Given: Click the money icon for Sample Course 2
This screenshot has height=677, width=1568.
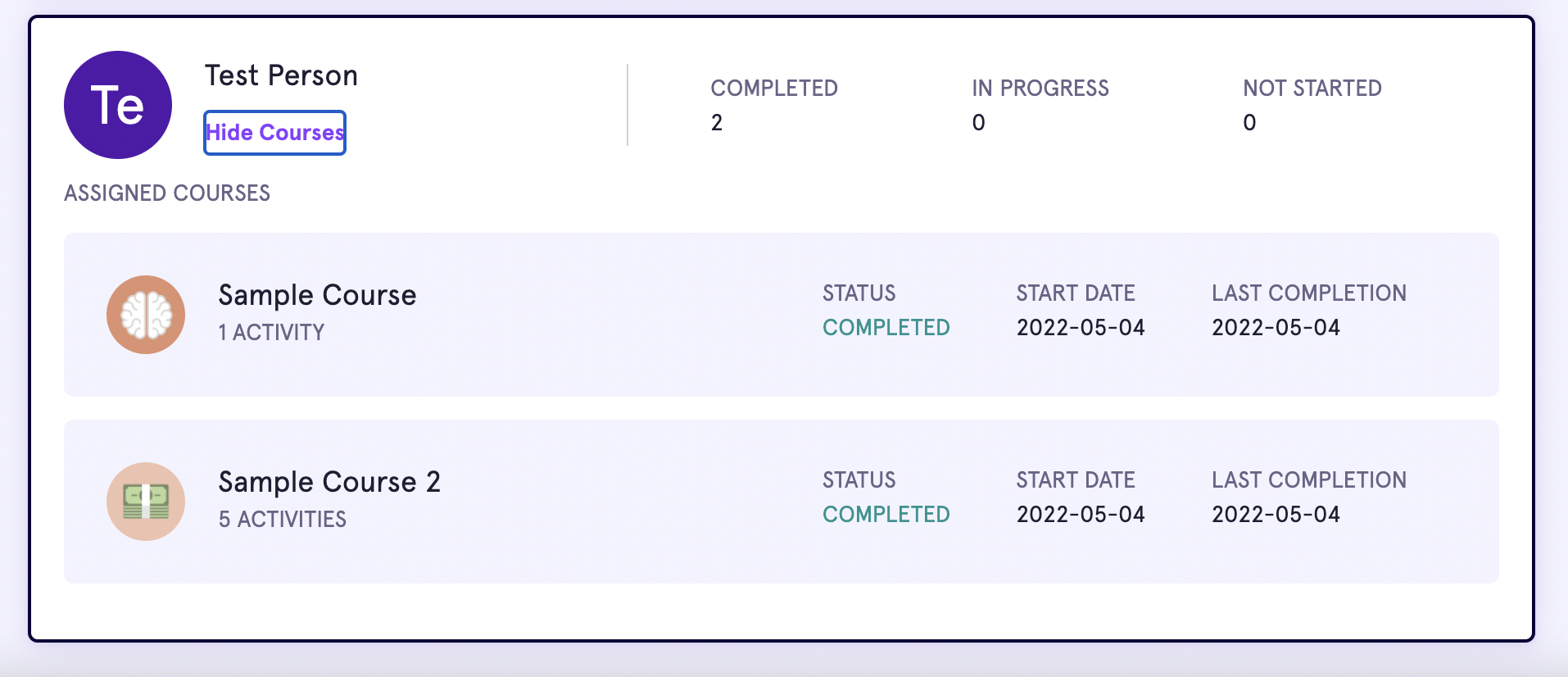Looking at the screenshot, I should pyautogui.click(x=146, y=502).
